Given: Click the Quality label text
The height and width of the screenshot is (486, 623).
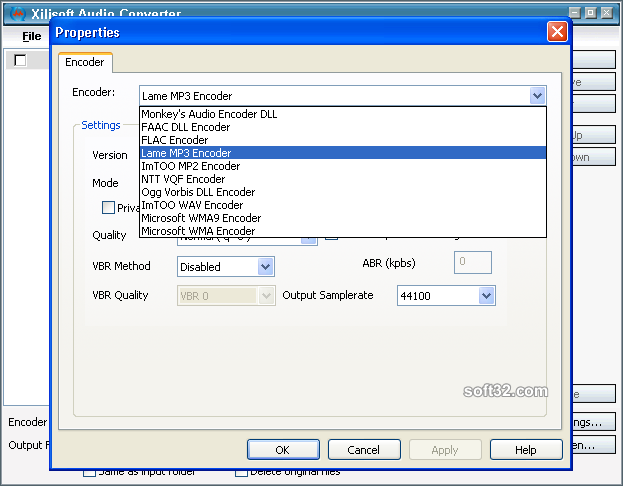Looking at the screenshot, I should pos(109,235).
